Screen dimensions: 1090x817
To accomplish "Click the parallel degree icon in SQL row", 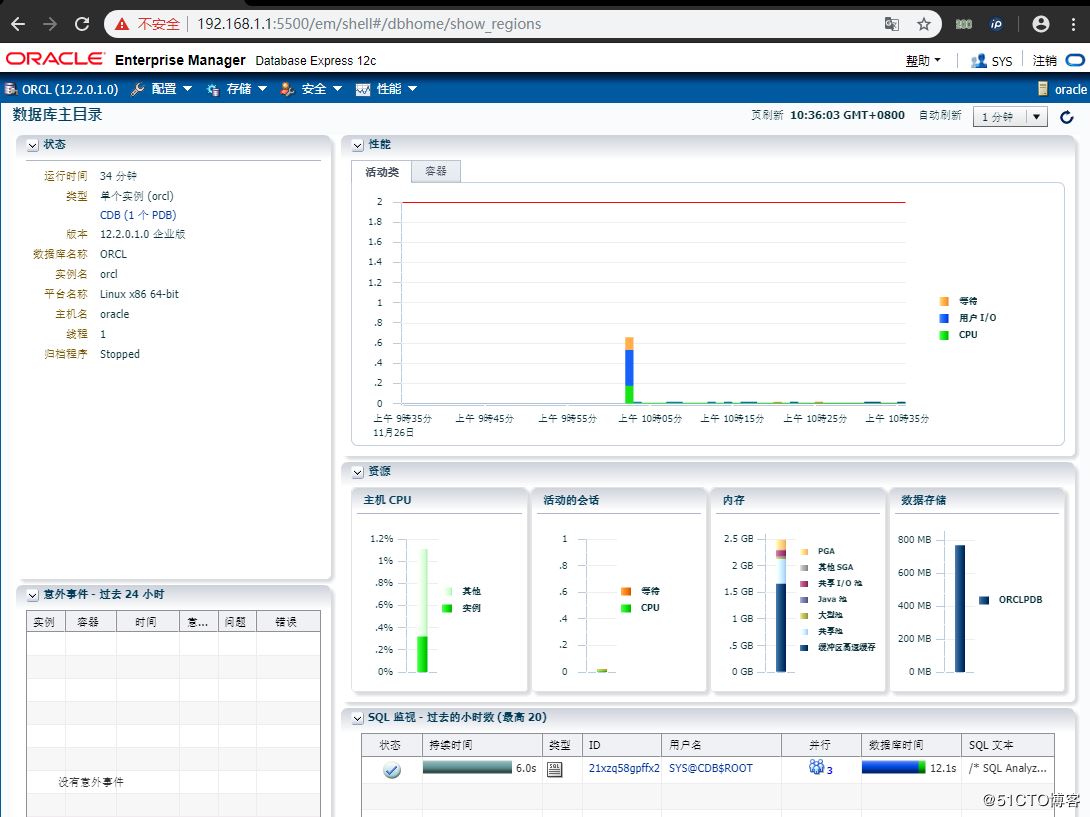I will pos(817,768).
